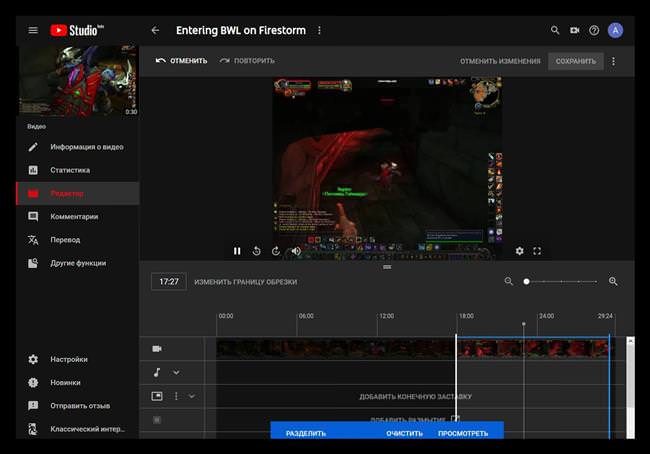650x454 pixels.
Task: Click the 06:00 mark on the timeline ruler
Action: point(306,316)
